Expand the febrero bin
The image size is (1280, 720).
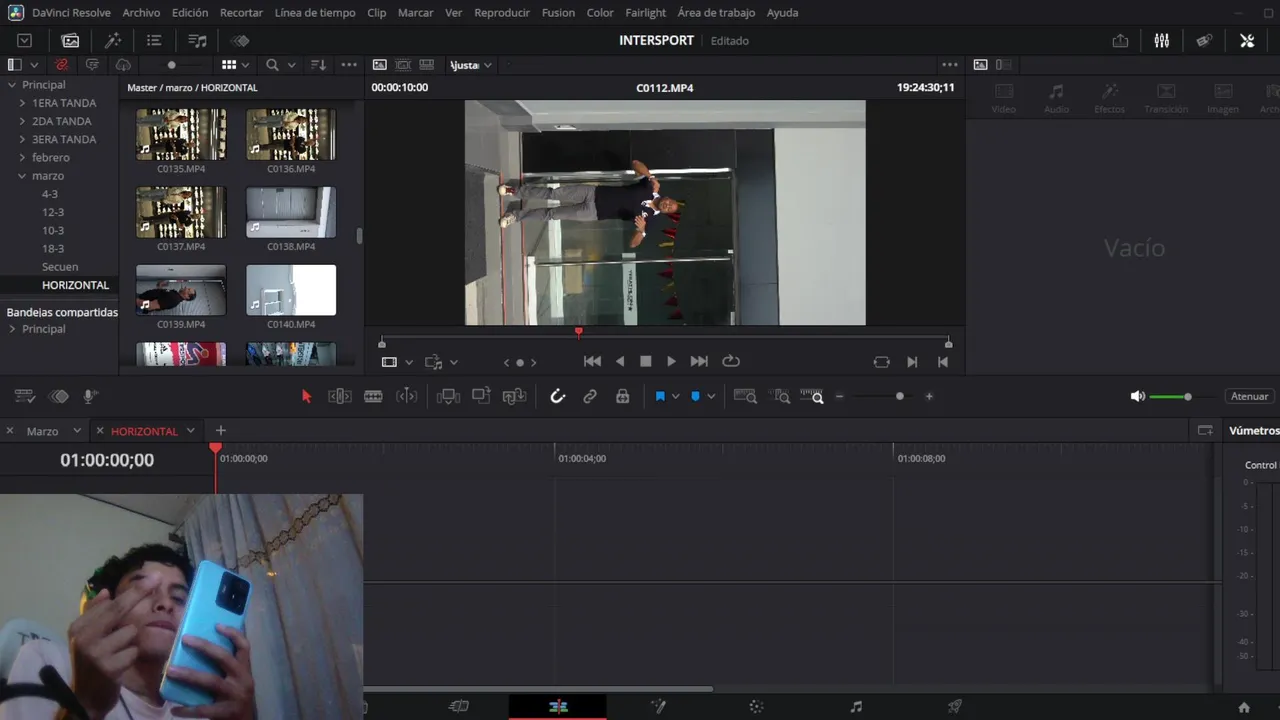(22, 157)
